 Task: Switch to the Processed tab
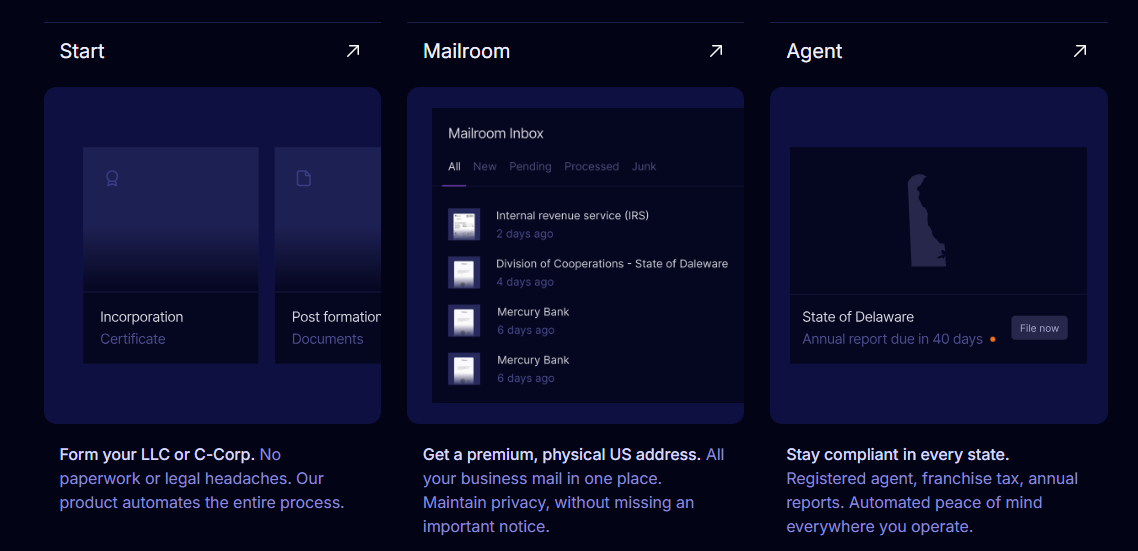(x=591, y=167)
